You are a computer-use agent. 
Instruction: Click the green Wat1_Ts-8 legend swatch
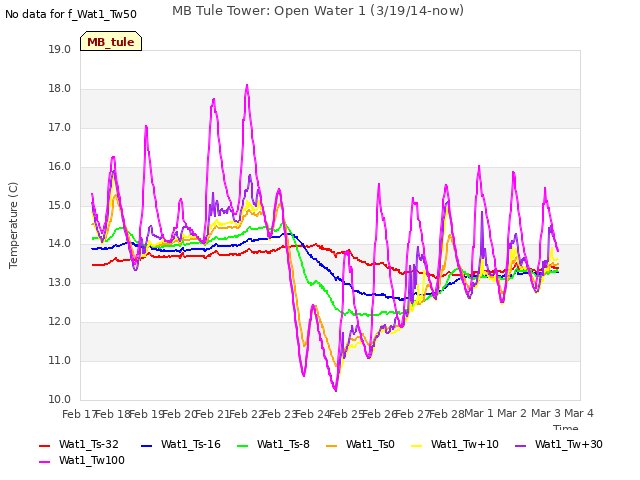pyautogui.click(x=242, y=445)
